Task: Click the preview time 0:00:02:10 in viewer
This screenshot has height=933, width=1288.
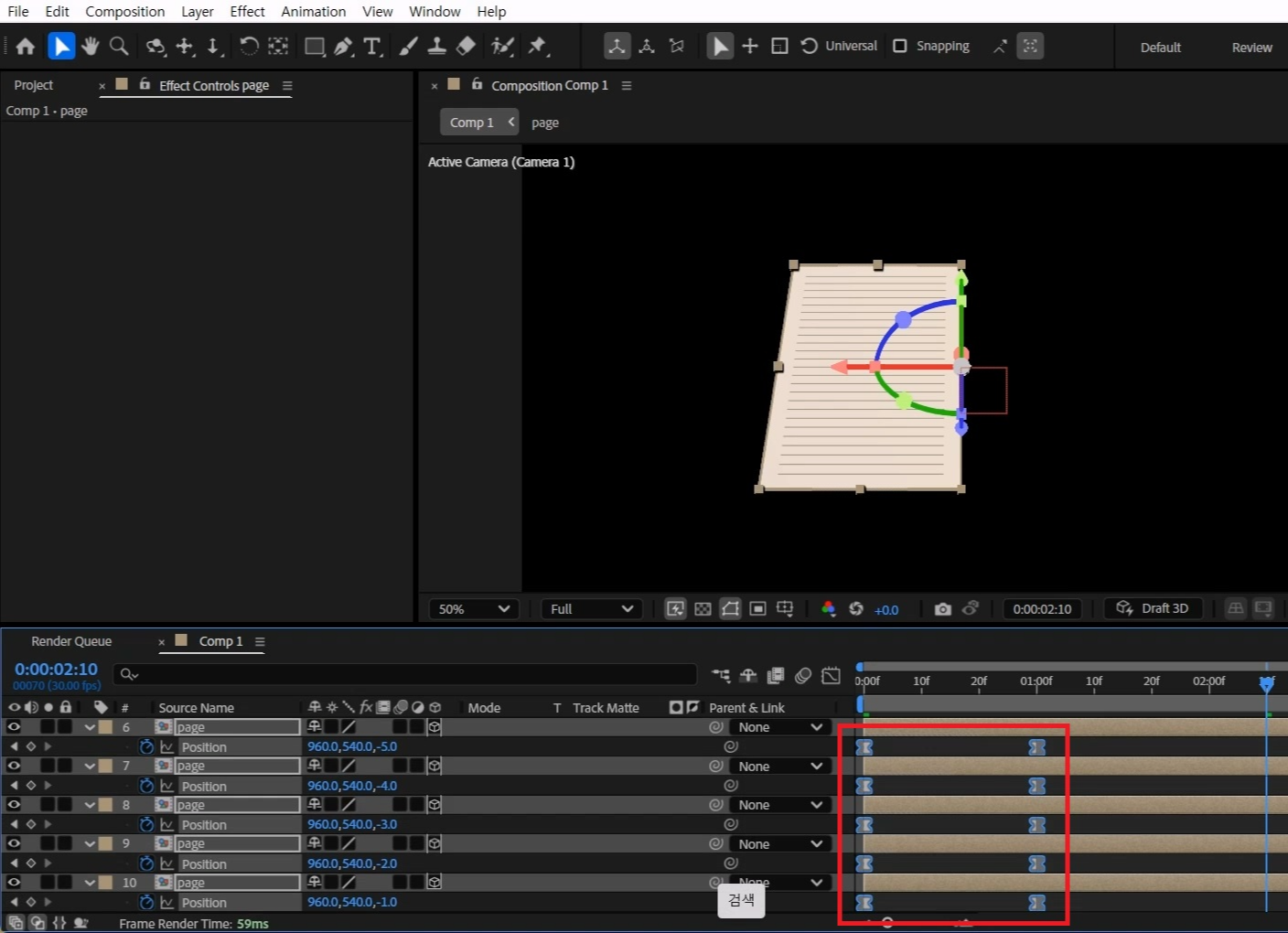Action: click(x=1042, y=609)
